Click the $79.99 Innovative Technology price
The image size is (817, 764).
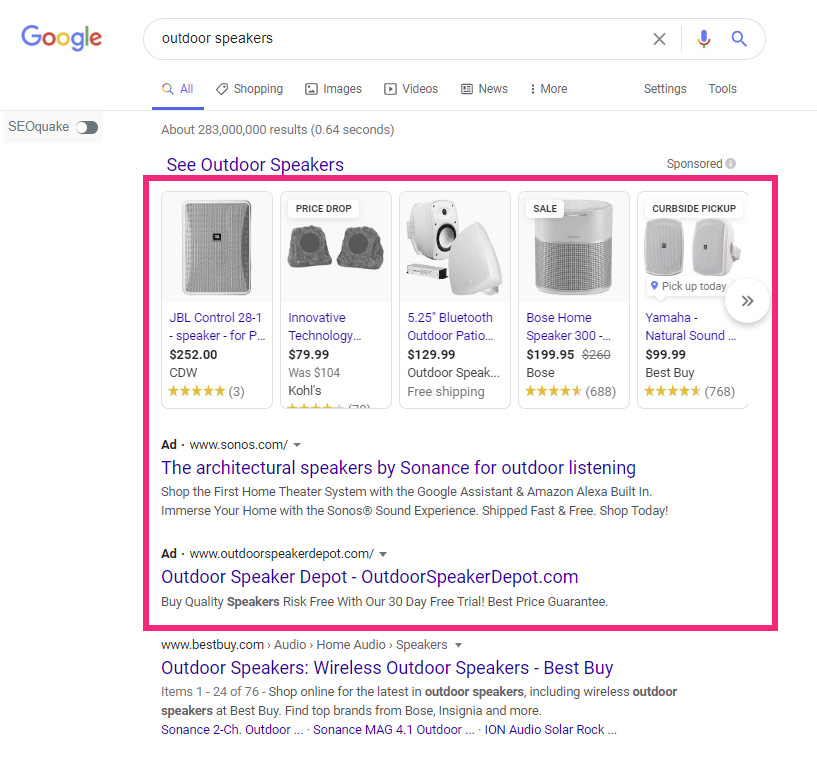click(x=308, y=355)
